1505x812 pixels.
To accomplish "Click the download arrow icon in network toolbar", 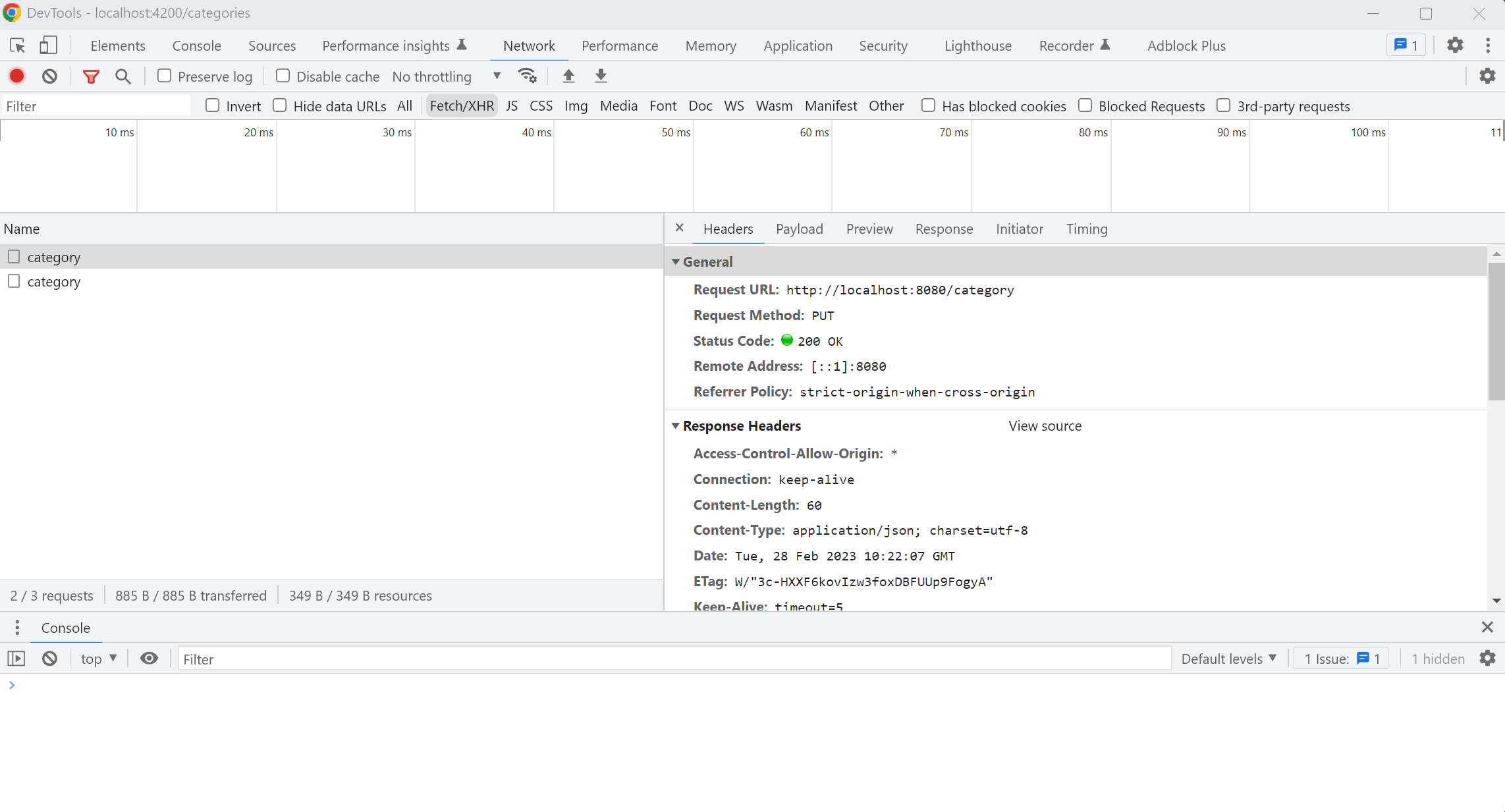I will pos(601,76).
